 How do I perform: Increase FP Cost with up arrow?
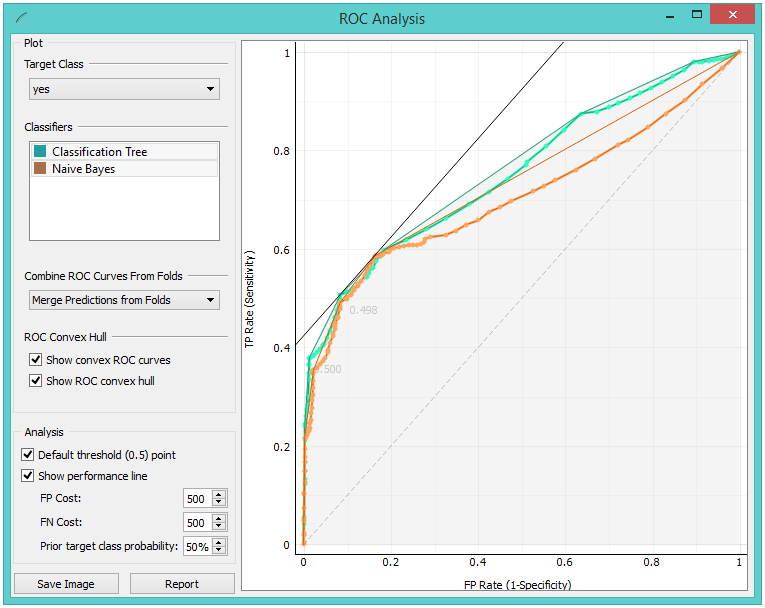pos(220,494)
